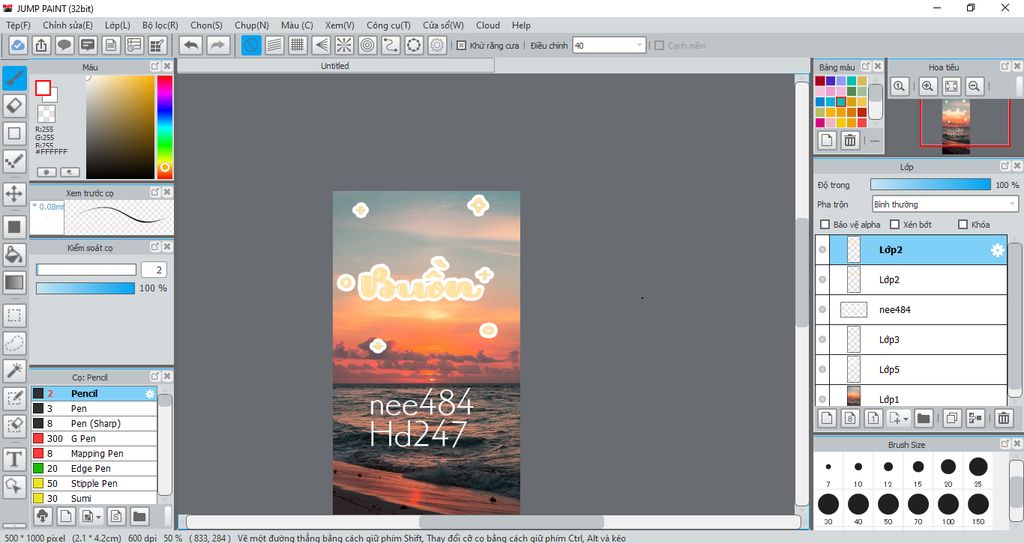Enable curve snap

pos(391,45)
